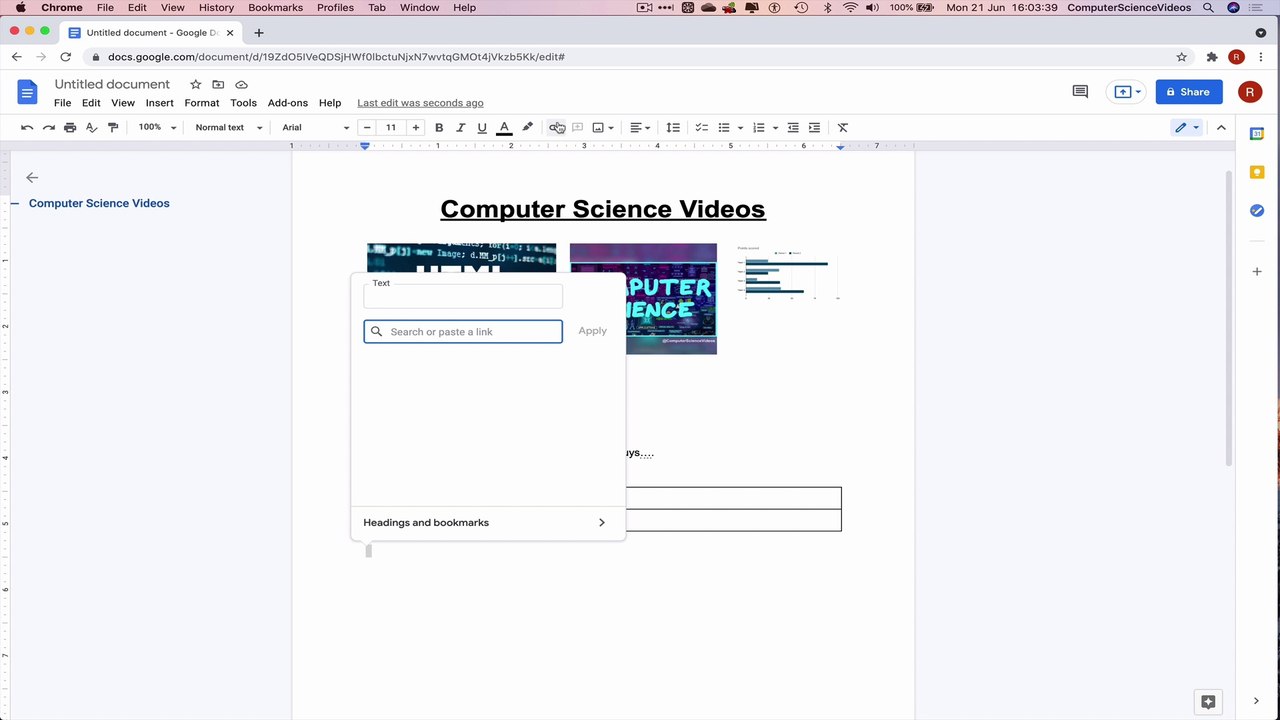
Task: Print the document
Action: (x=70, y=127)
